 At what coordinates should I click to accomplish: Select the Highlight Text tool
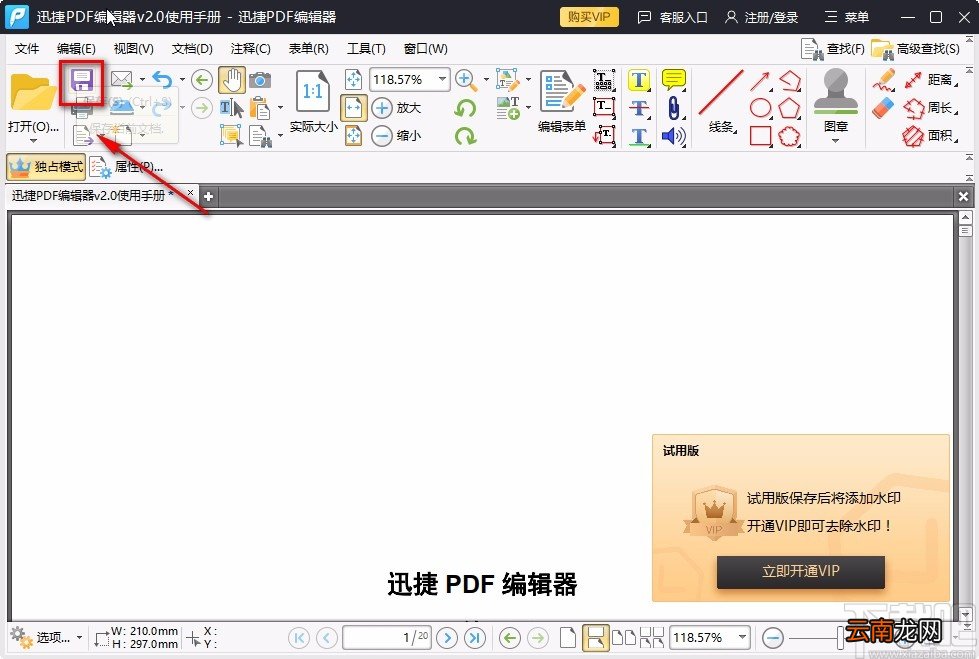pos(639,80)
